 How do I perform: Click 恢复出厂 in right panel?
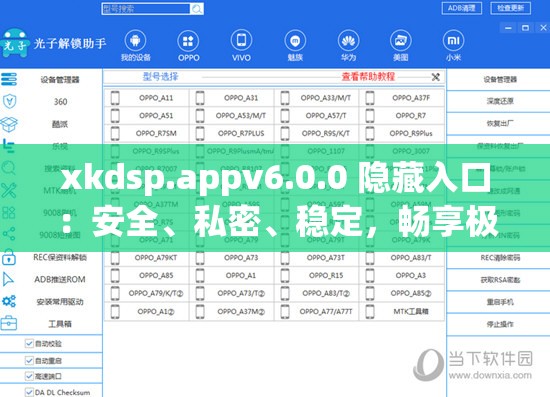(500, 123)
